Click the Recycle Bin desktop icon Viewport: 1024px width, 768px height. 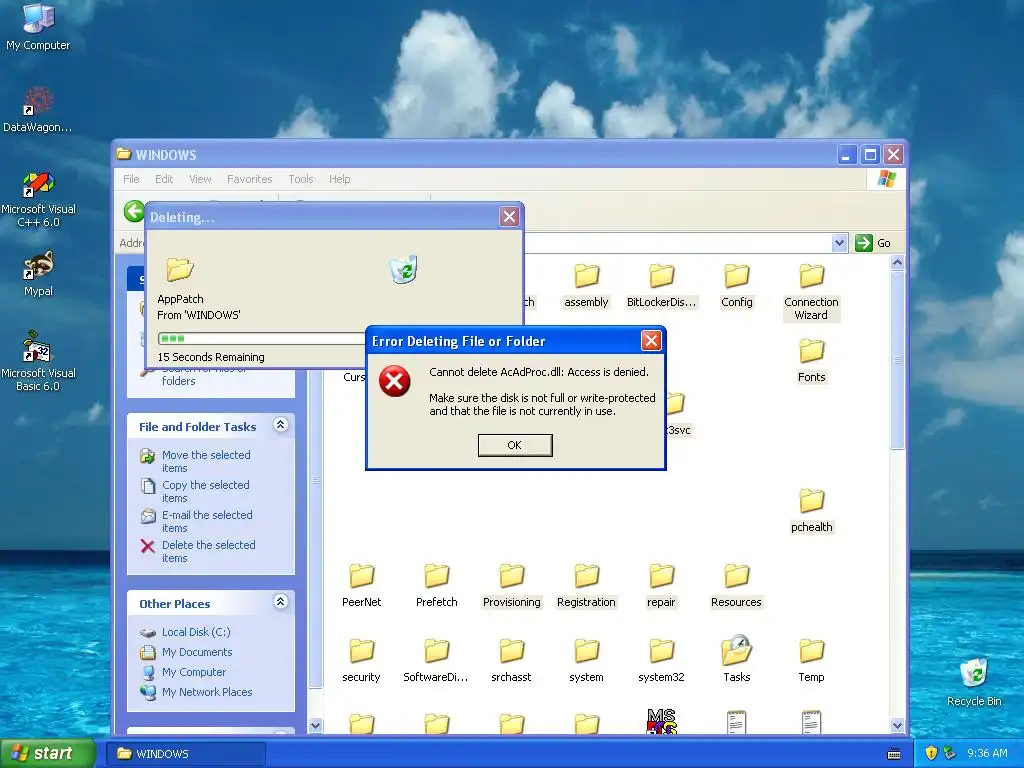(x=974, y=682)
